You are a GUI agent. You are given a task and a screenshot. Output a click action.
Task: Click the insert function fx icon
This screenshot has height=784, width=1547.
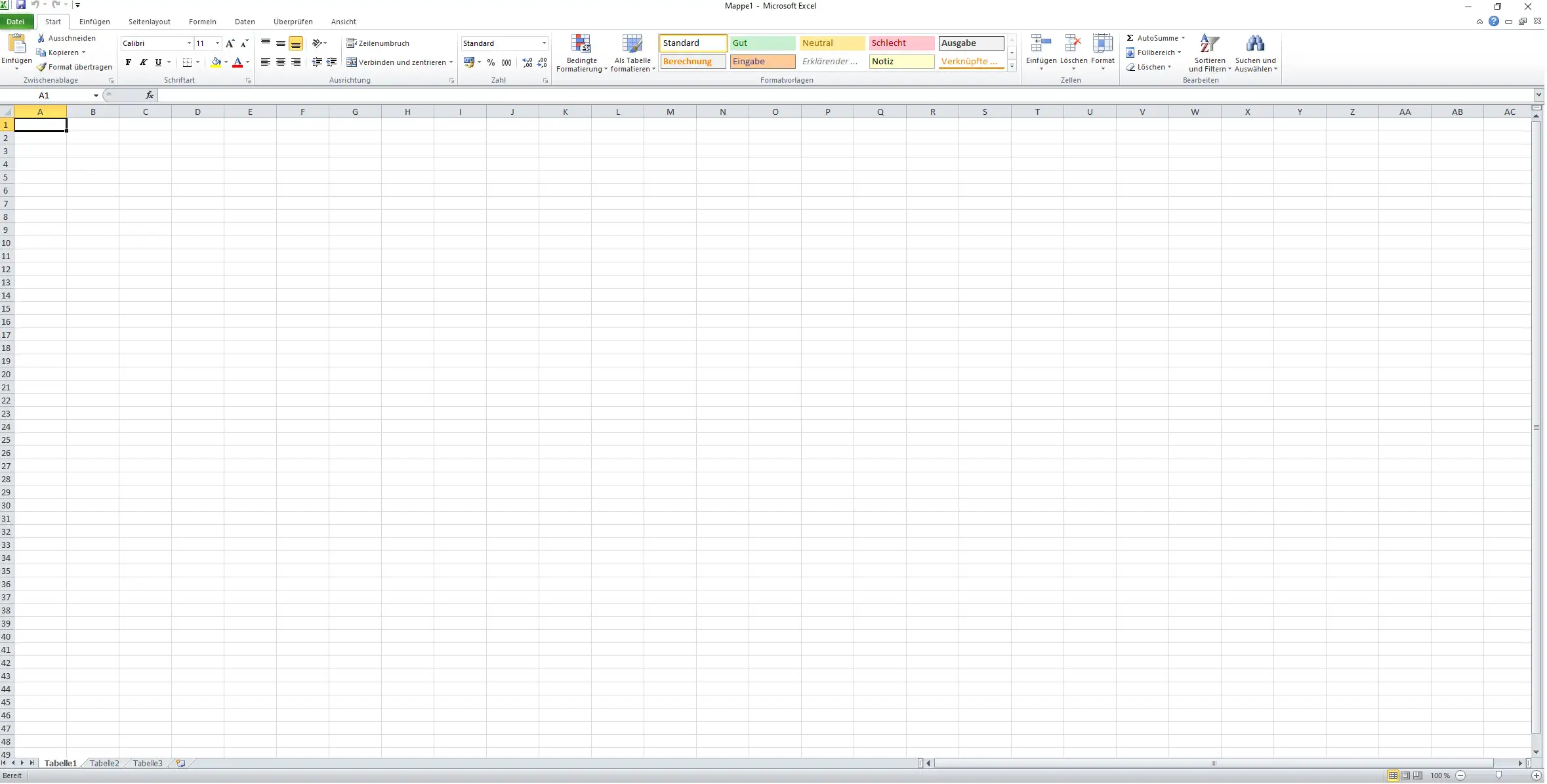point(150,96)
